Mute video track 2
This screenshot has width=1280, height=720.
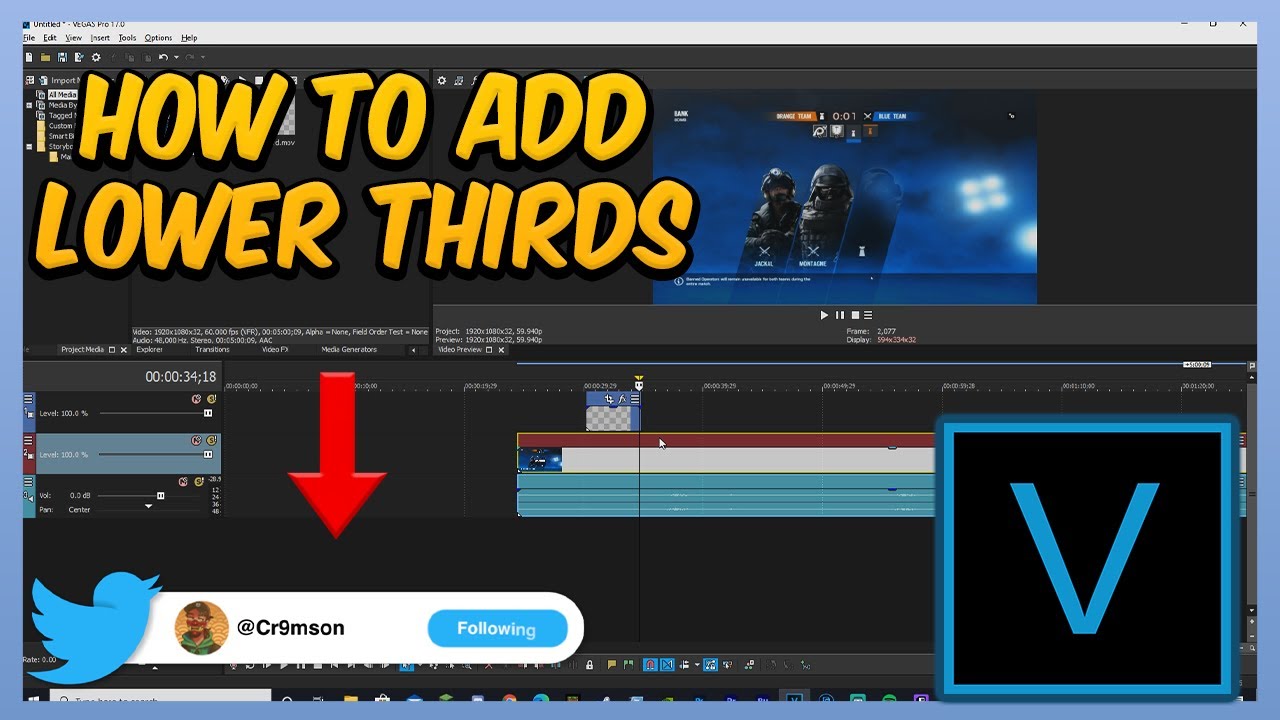pyautogui.click(x=196, y=440)
